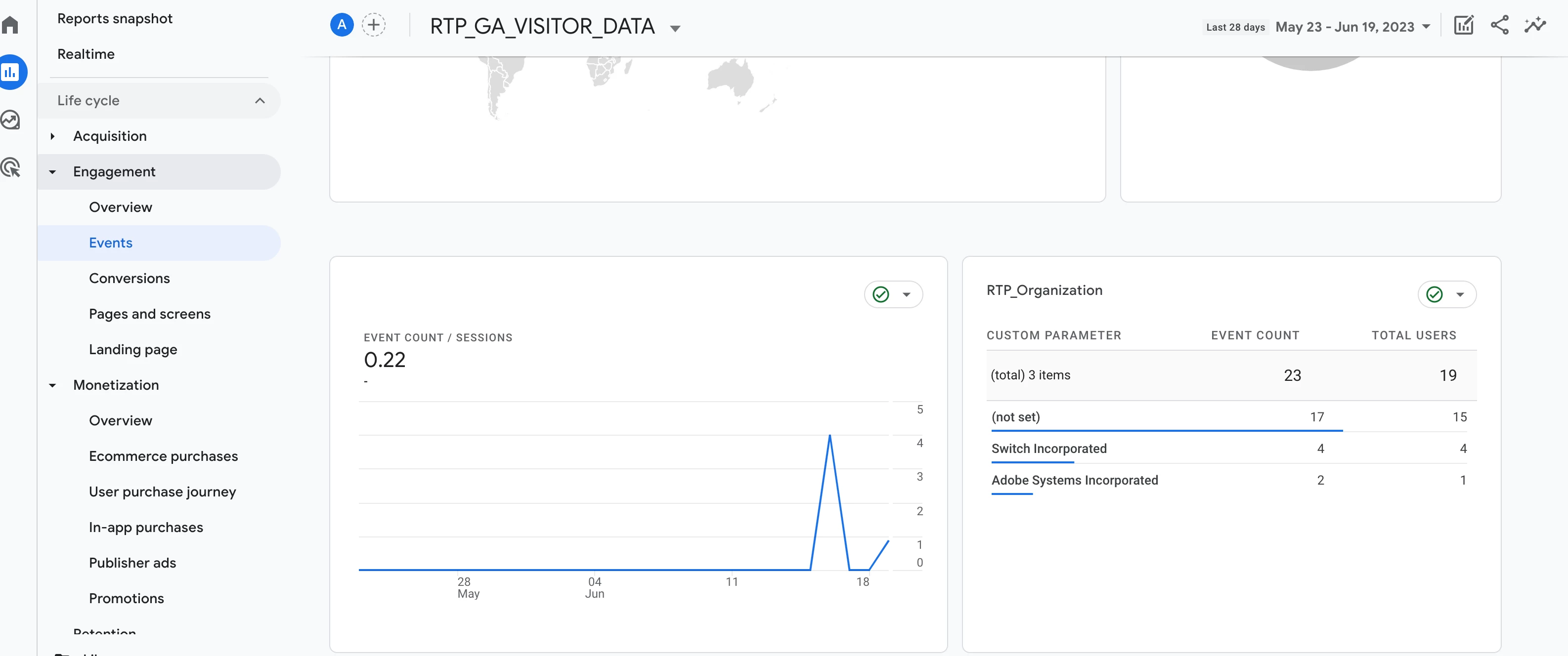Screen dimensions: 1568x656
Task: Open the Insights sparkline icon
Action: (x=1534, y=25)
